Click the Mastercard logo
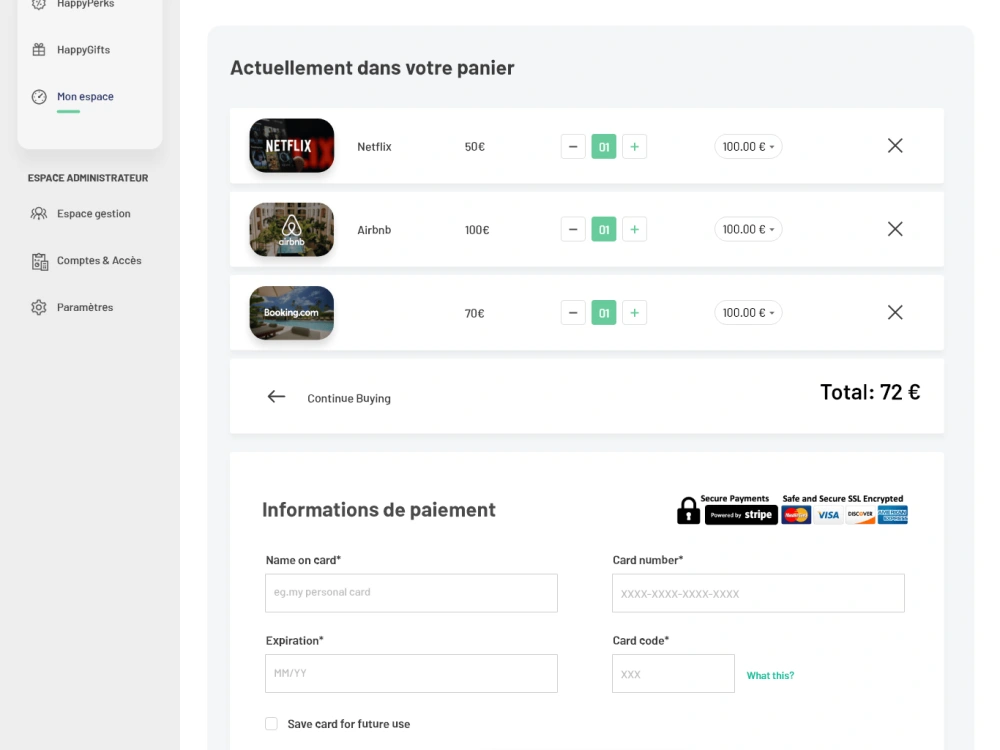Viewport: 1000px width, 750px height. coord(796,515)
